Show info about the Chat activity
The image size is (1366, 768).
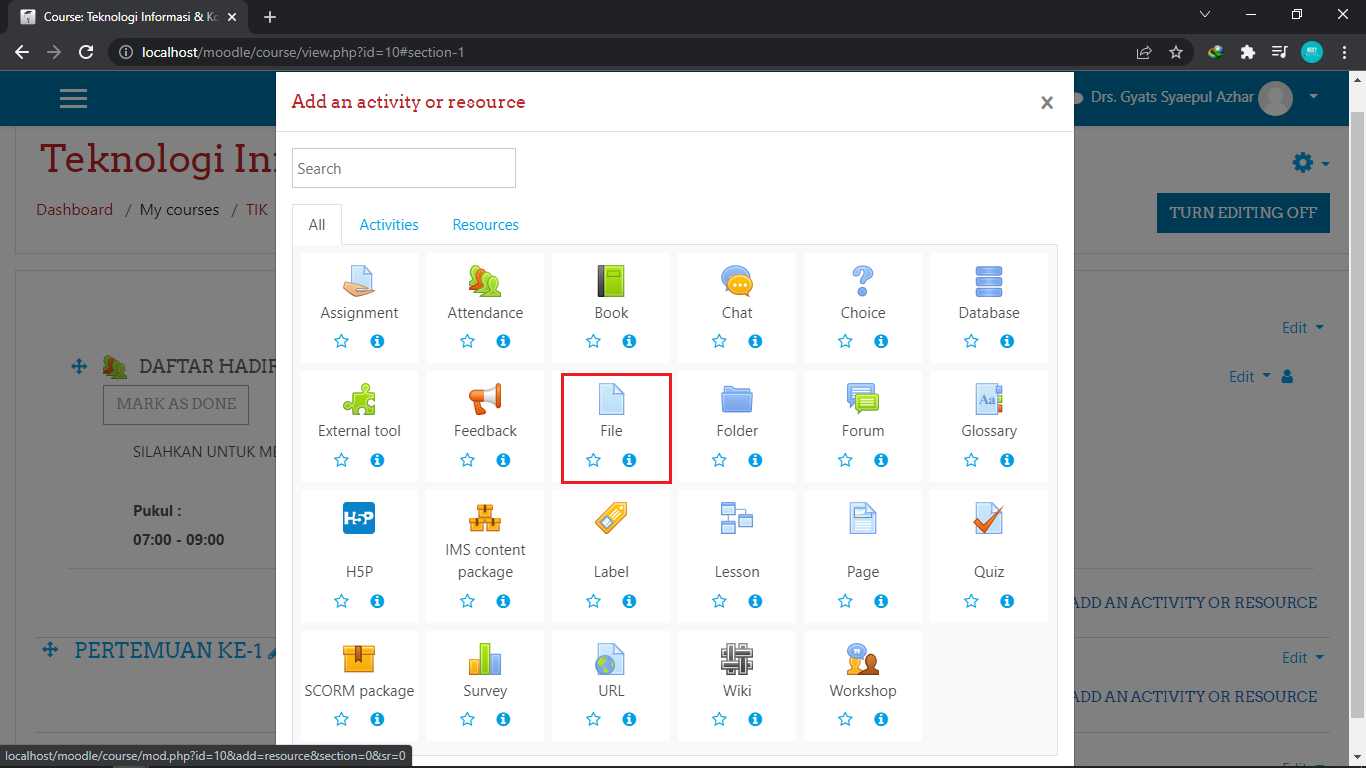pos(755,341)
